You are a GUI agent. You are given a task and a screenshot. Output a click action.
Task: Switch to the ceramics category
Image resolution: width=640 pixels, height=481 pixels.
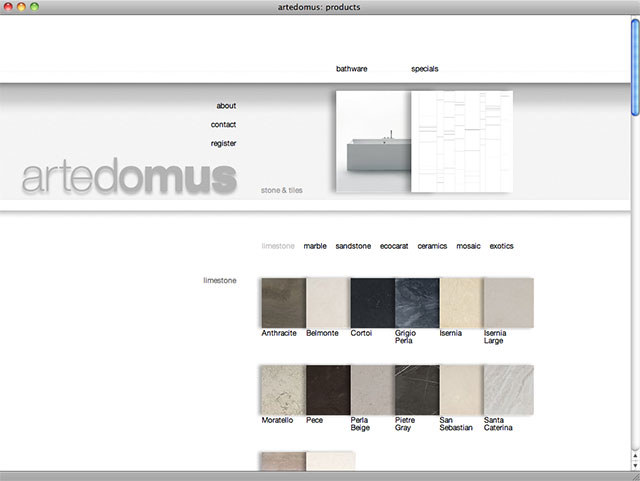[x=432, y=246]
